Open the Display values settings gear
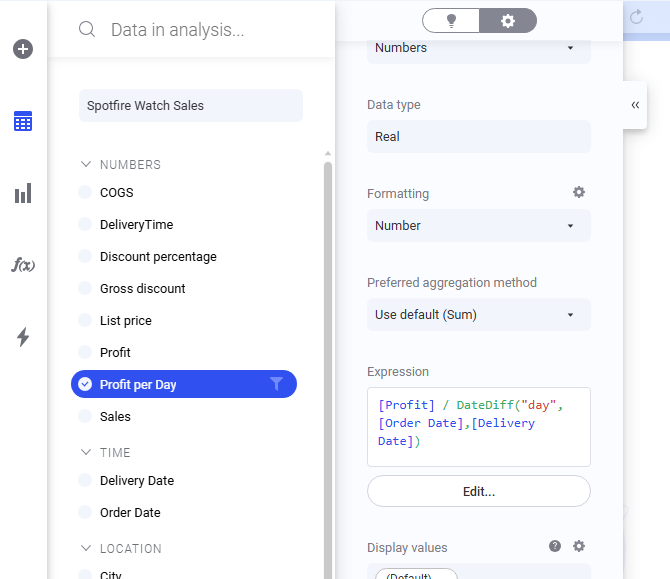 tap(578, 546)
